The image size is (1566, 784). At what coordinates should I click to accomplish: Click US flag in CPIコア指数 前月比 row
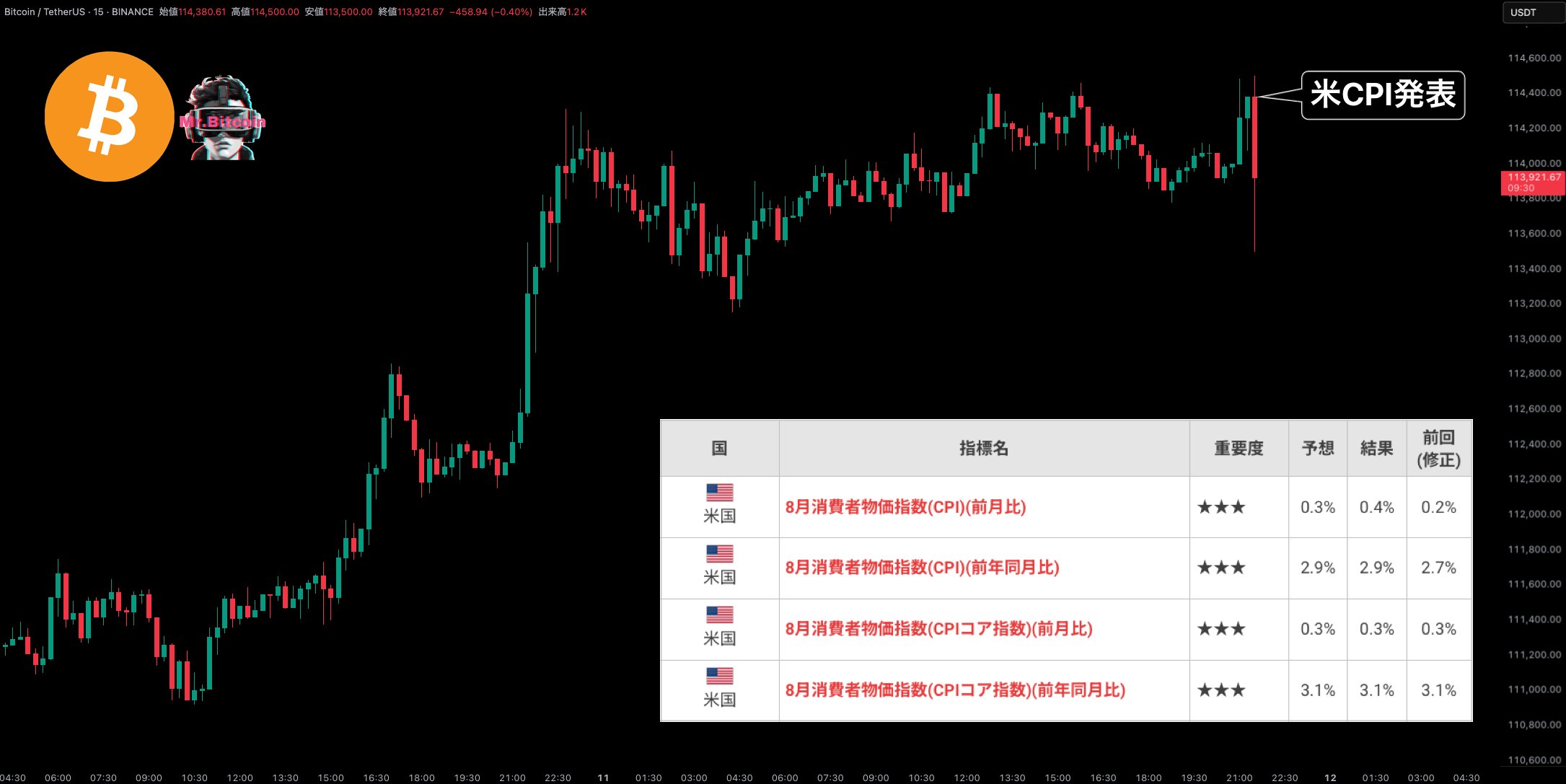coord(719,615)
